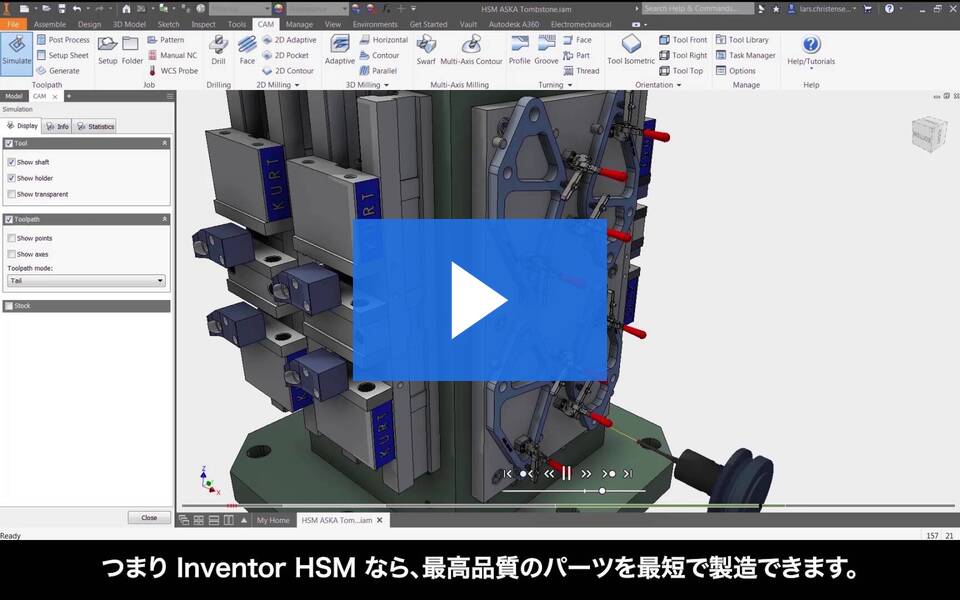
Task: Toggle Show shaft checkbox
Action: pos(12,162)
